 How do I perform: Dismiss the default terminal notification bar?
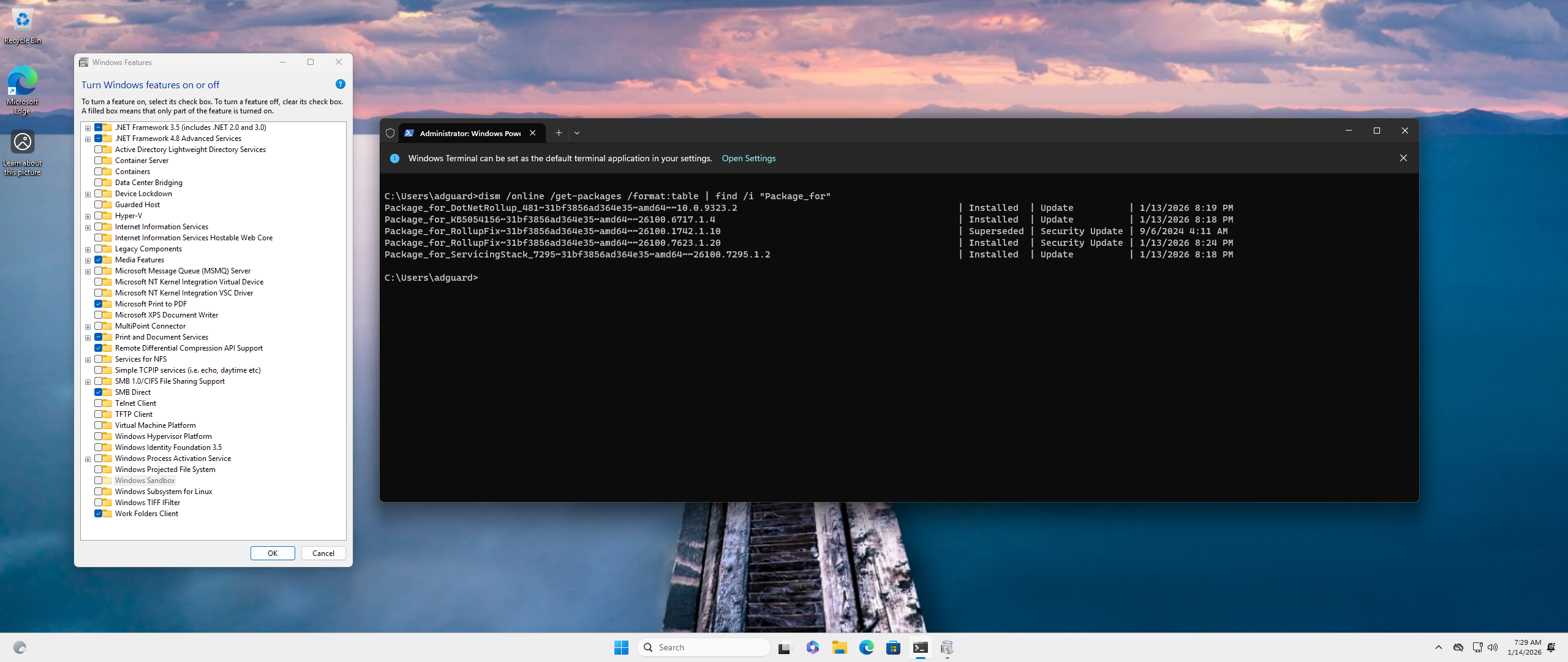[1403, 158]
